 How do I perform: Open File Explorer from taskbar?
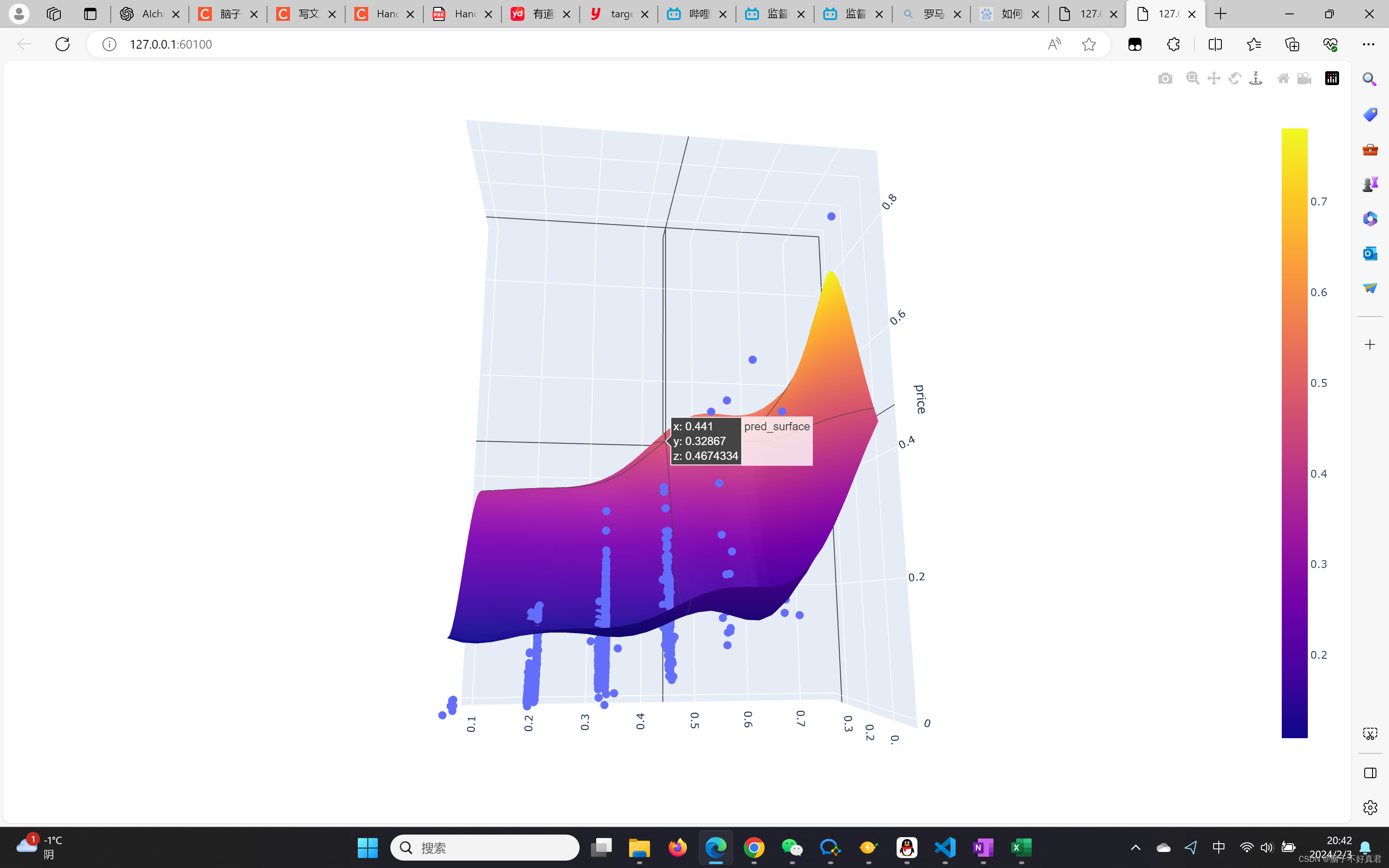(x=639, y=847)
